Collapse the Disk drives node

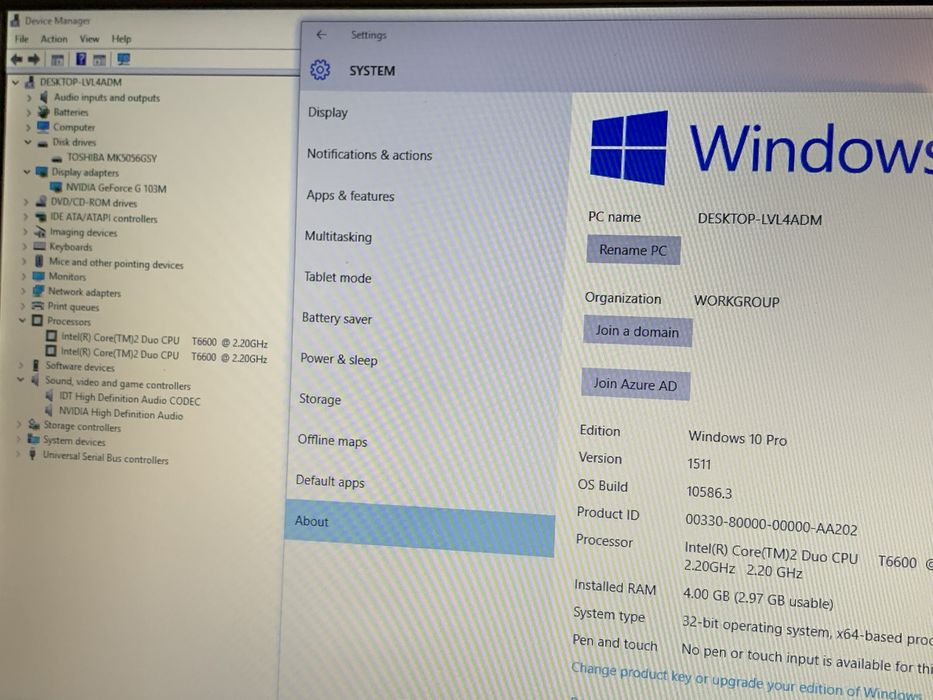(27, 142)
